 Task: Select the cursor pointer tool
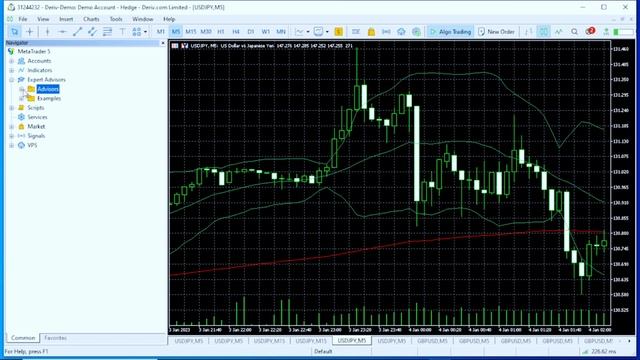[14, 32]
